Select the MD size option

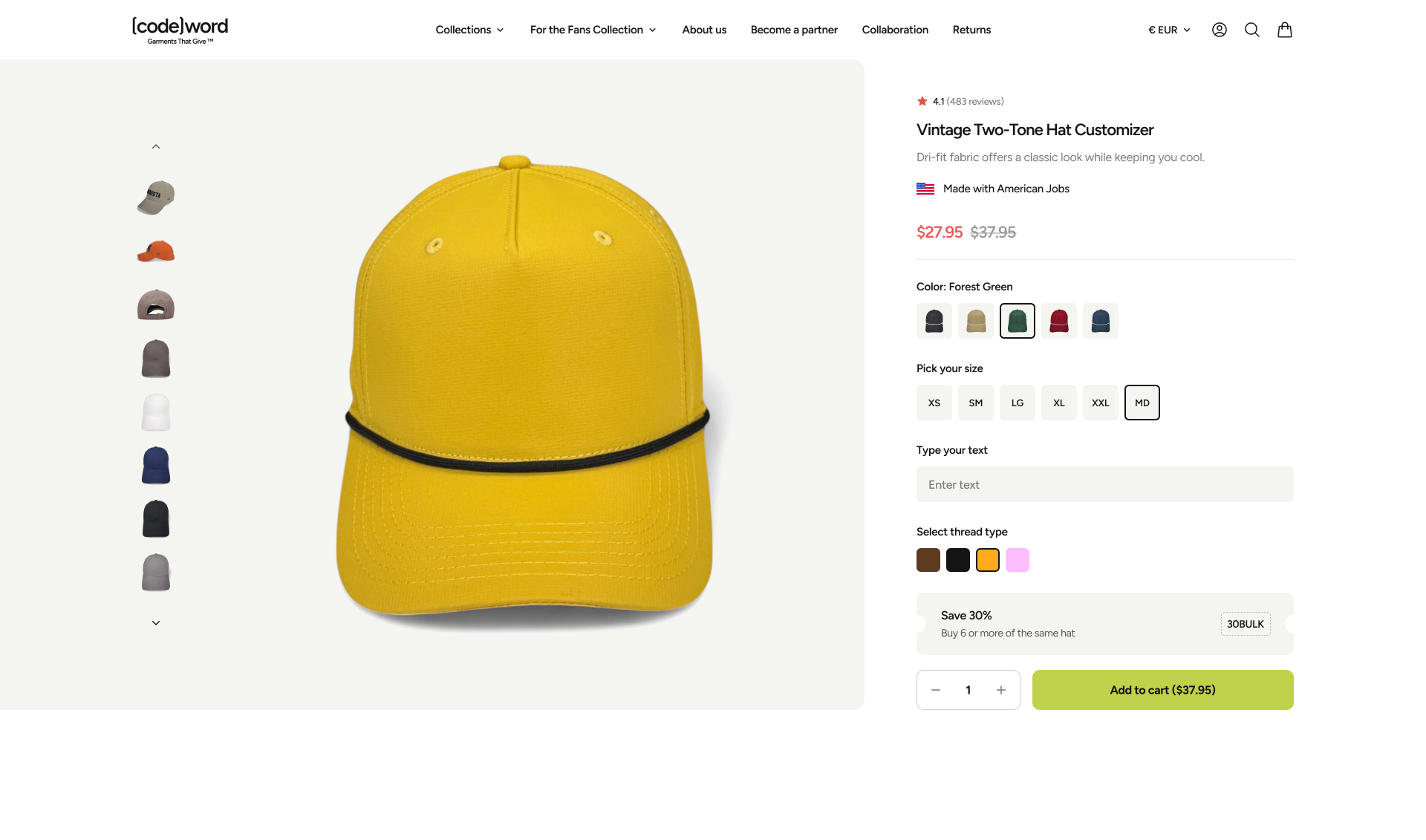pyautogui.click(x=1142, y=402)
